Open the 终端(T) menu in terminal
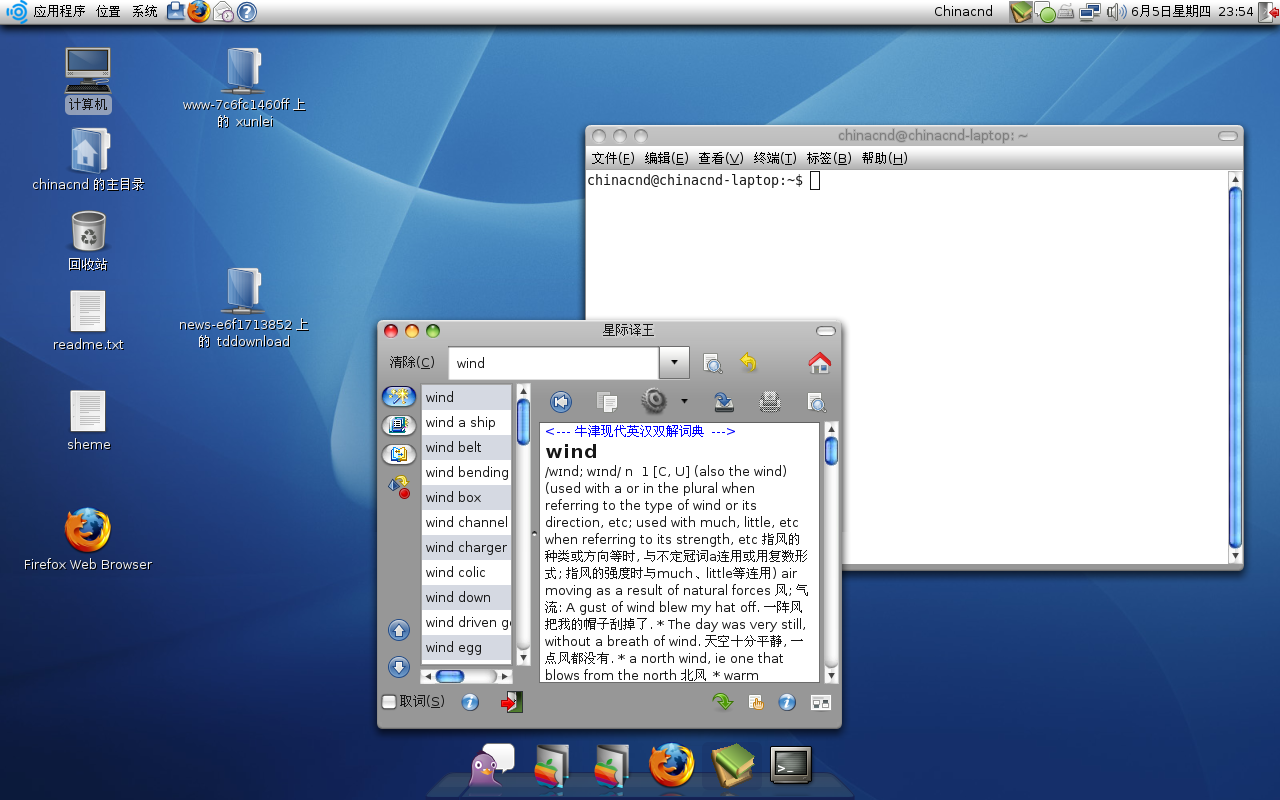 [x=775, y=158]
